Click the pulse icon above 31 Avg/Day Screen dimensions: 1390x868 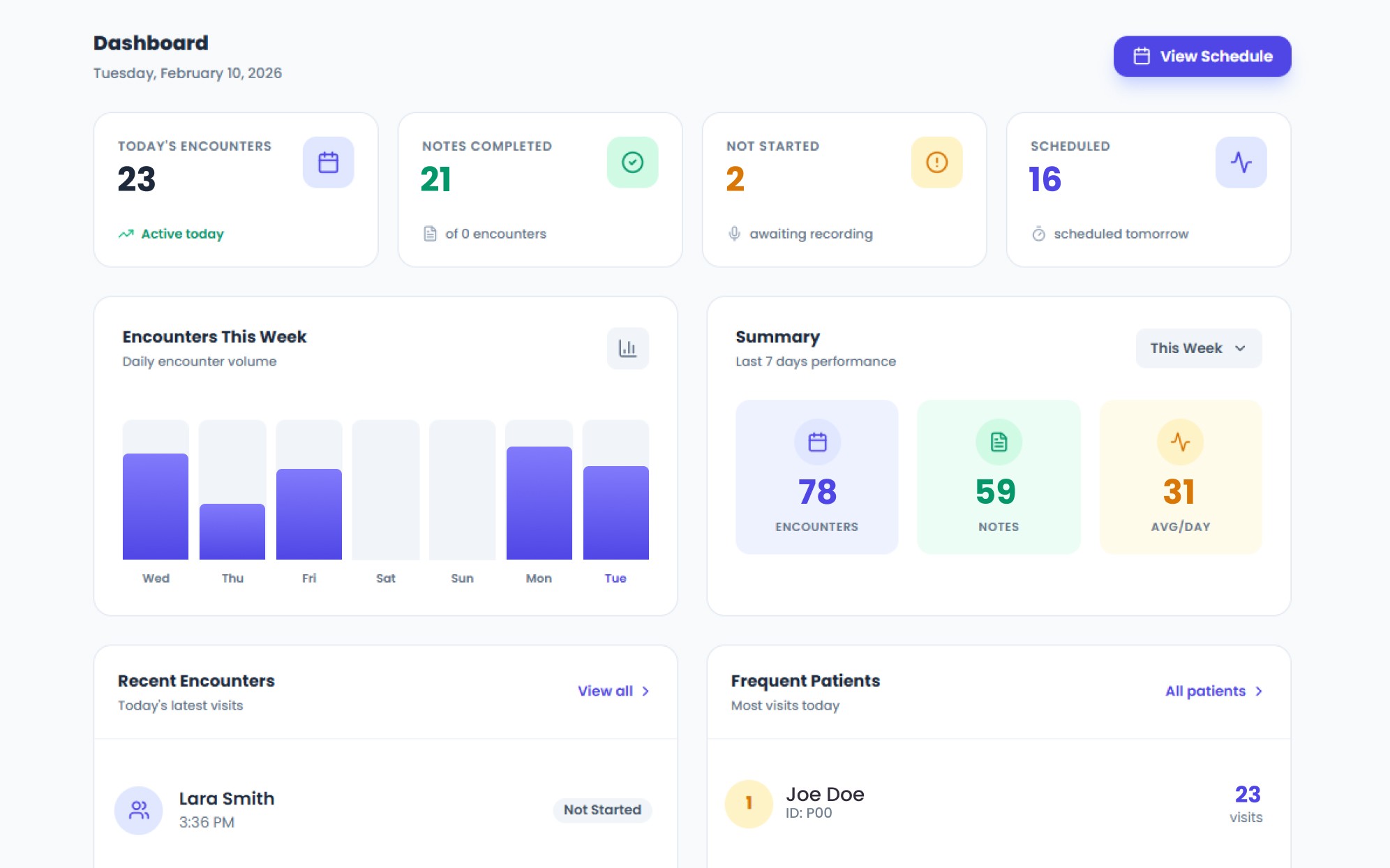1180,442
